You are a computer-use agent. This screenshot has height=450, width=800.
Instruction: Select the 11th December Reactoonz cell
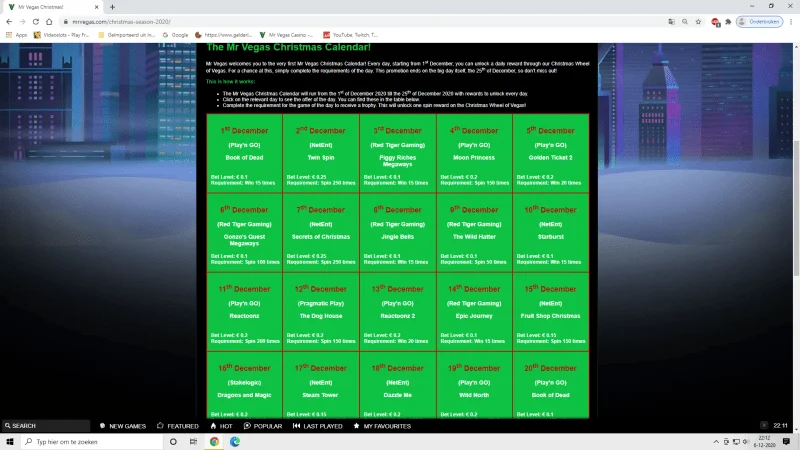(x=244, y=311)
